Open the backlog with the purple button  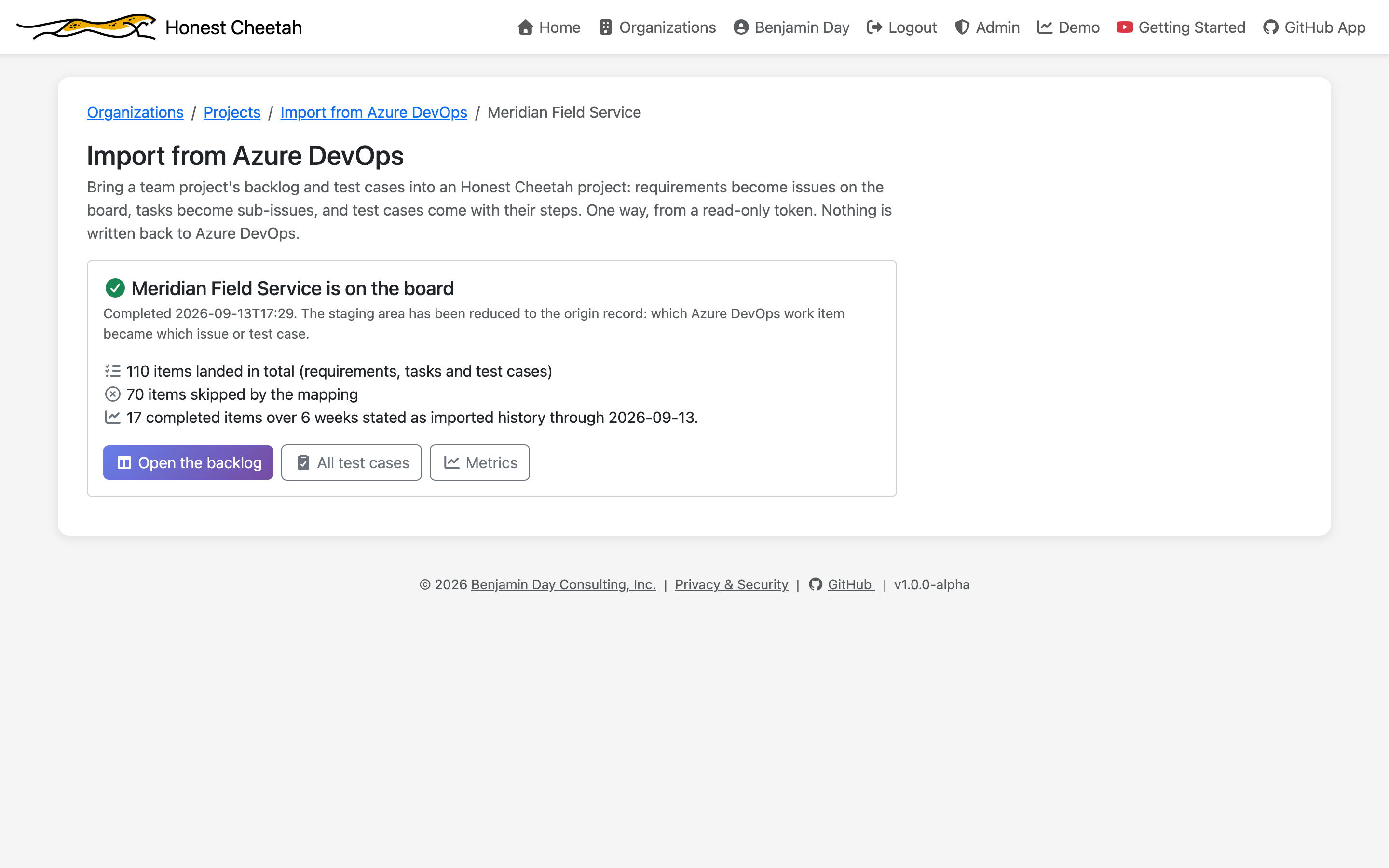[x=188, y=462]
